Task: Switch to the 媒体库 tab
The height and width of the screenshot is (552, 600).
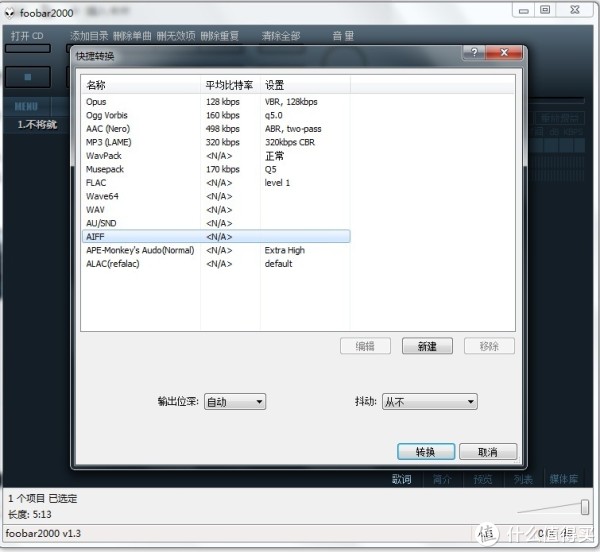Action: [x=564, y=479]
